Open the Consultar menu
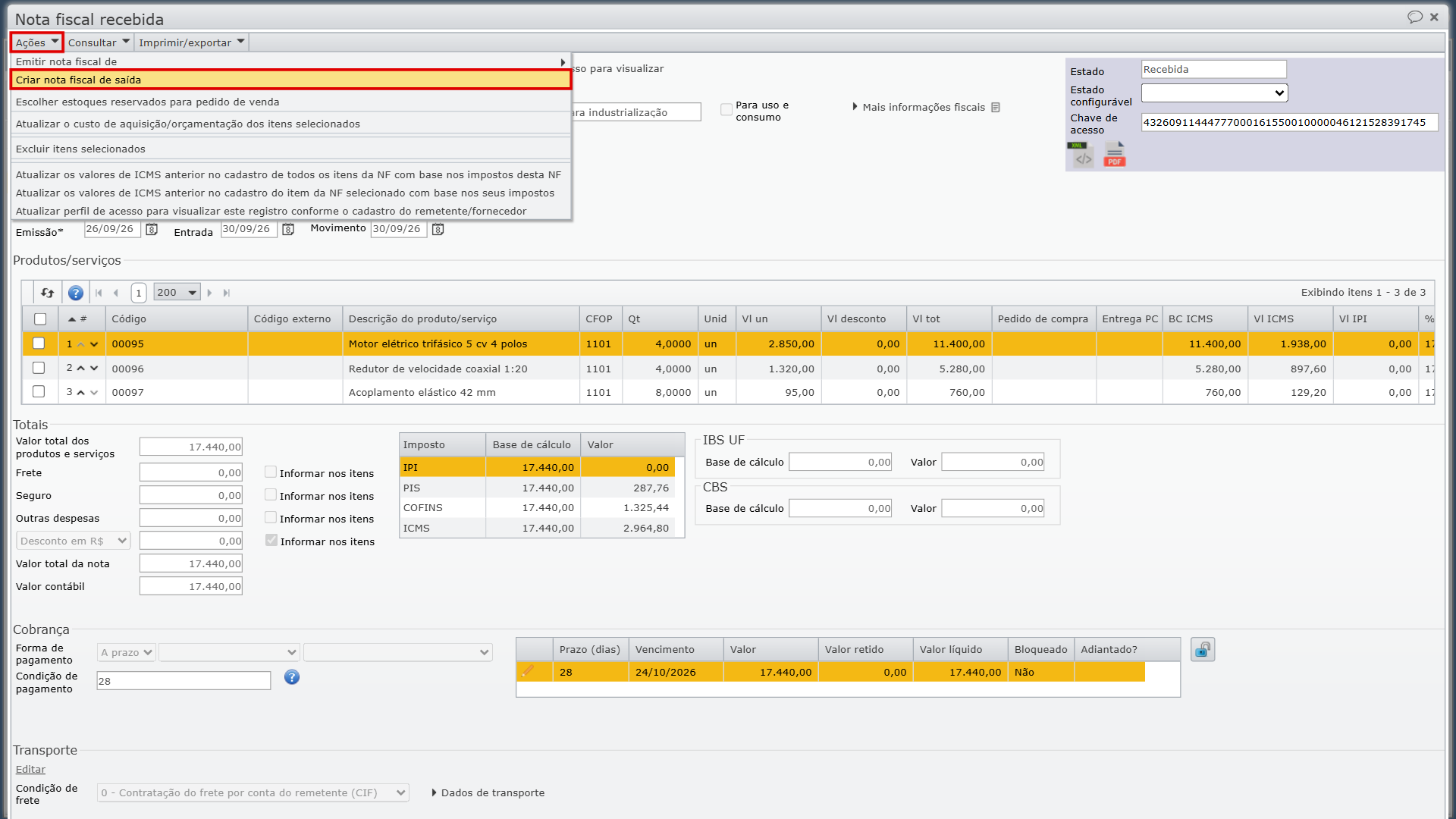1456x819 pixels. click(x=99, y=42)
